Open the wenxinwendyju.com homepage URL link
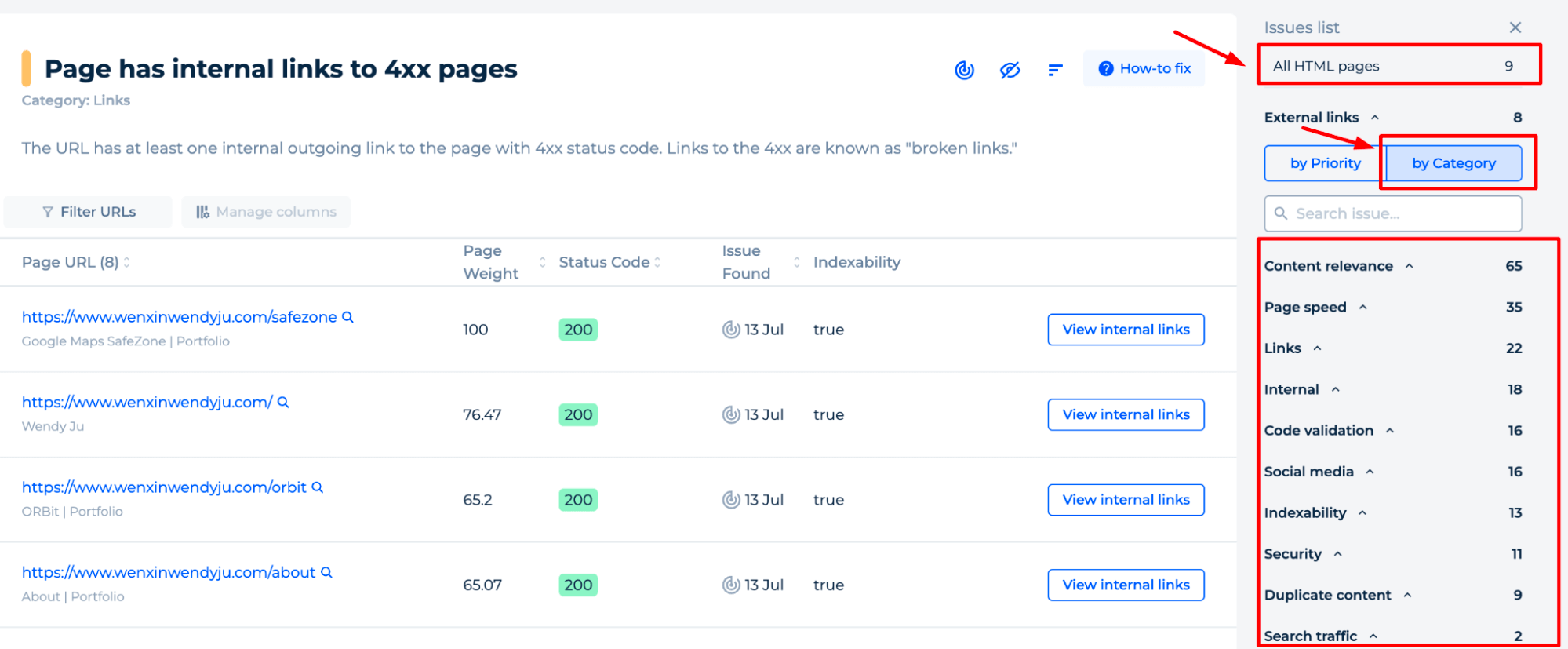 pyautogui.click(x=147, y=402)
